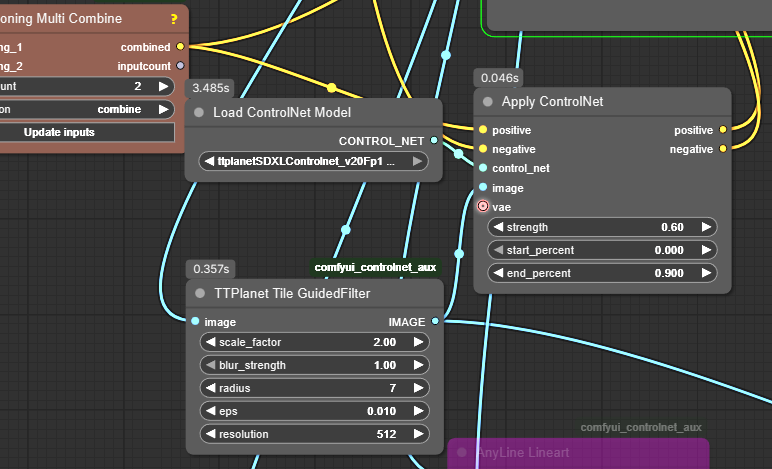Select the Apply ControlNet node title
Image resolution: width=772 pixels, height=469 pixels.
[x=552, y=102]
